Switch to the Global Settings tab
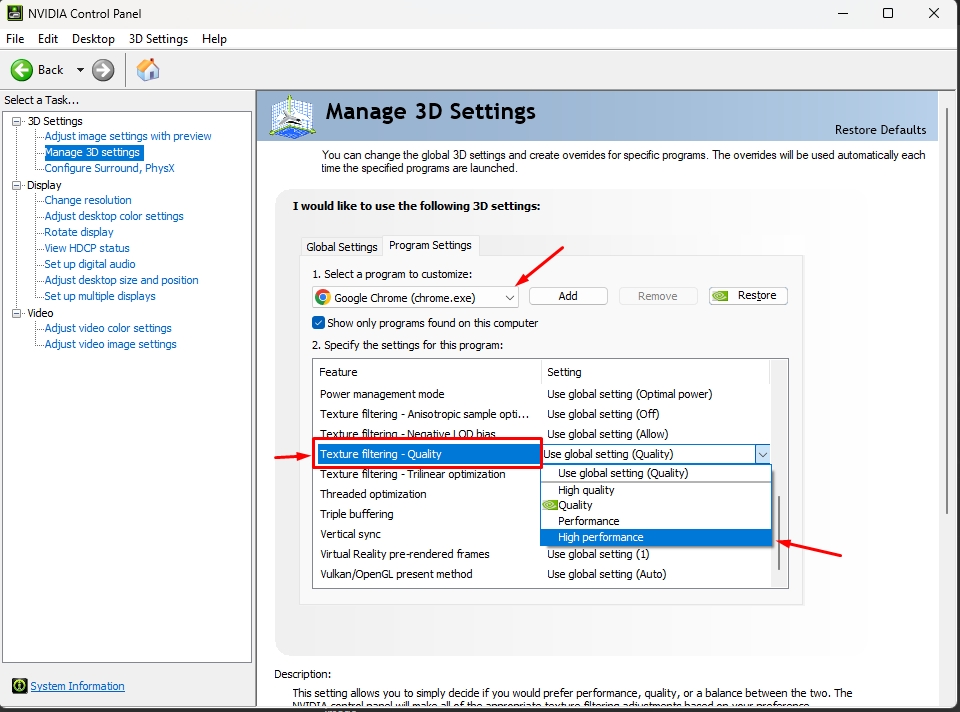 pos(342,247)
